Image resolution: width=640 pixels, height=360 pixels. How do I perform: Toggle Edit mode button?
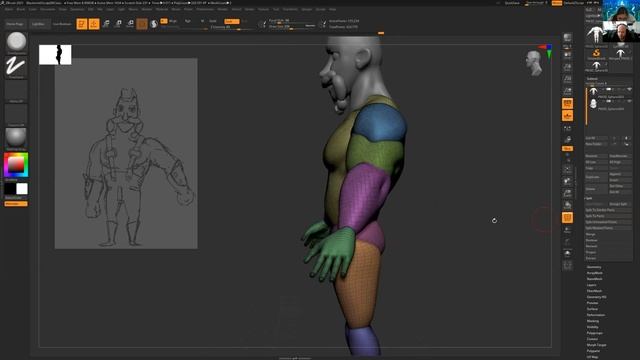pyautogui.click(x=82, y=24)
